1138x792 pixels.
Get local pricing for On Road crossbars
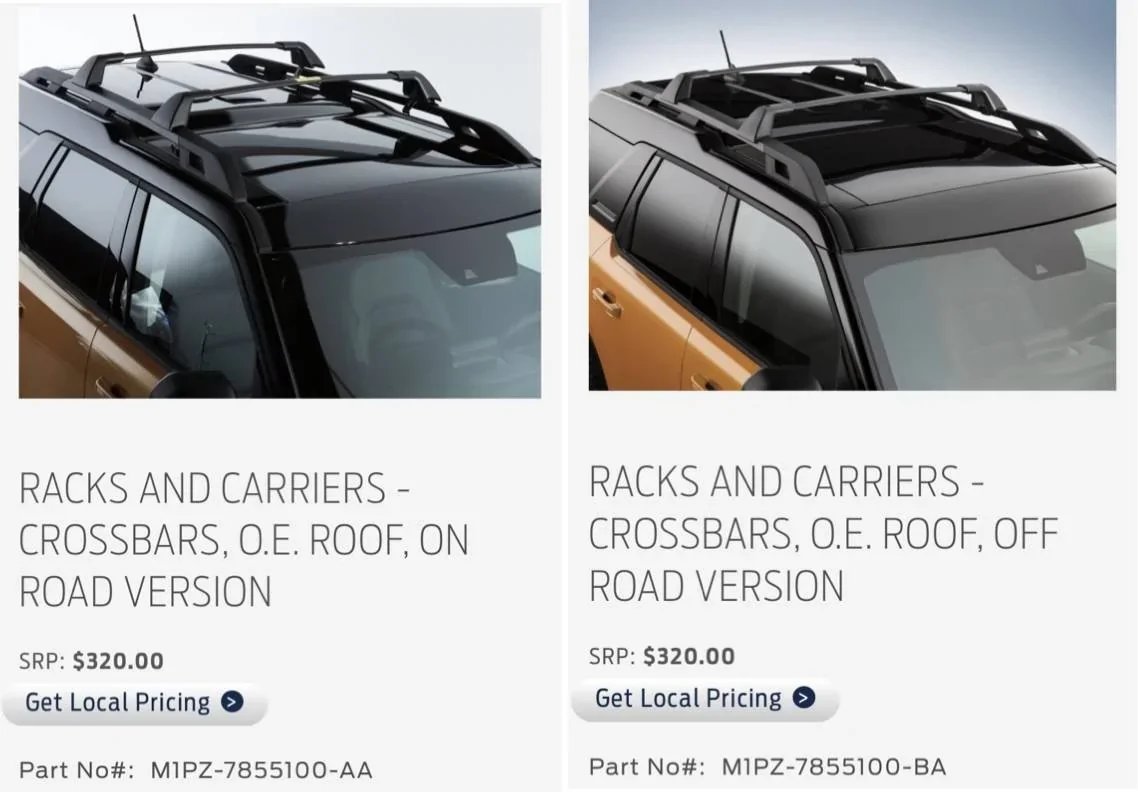(134, 703)
